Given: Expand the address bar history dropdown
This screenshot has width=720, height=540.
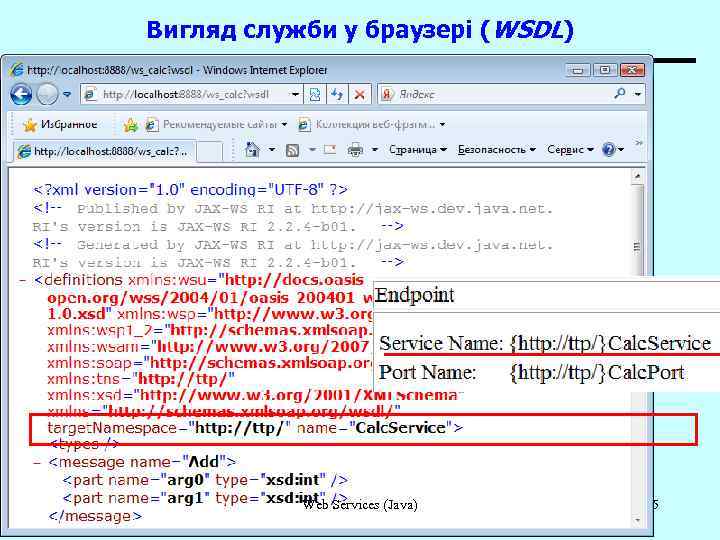Looking at the screenshot, I should tap(296, 95).
